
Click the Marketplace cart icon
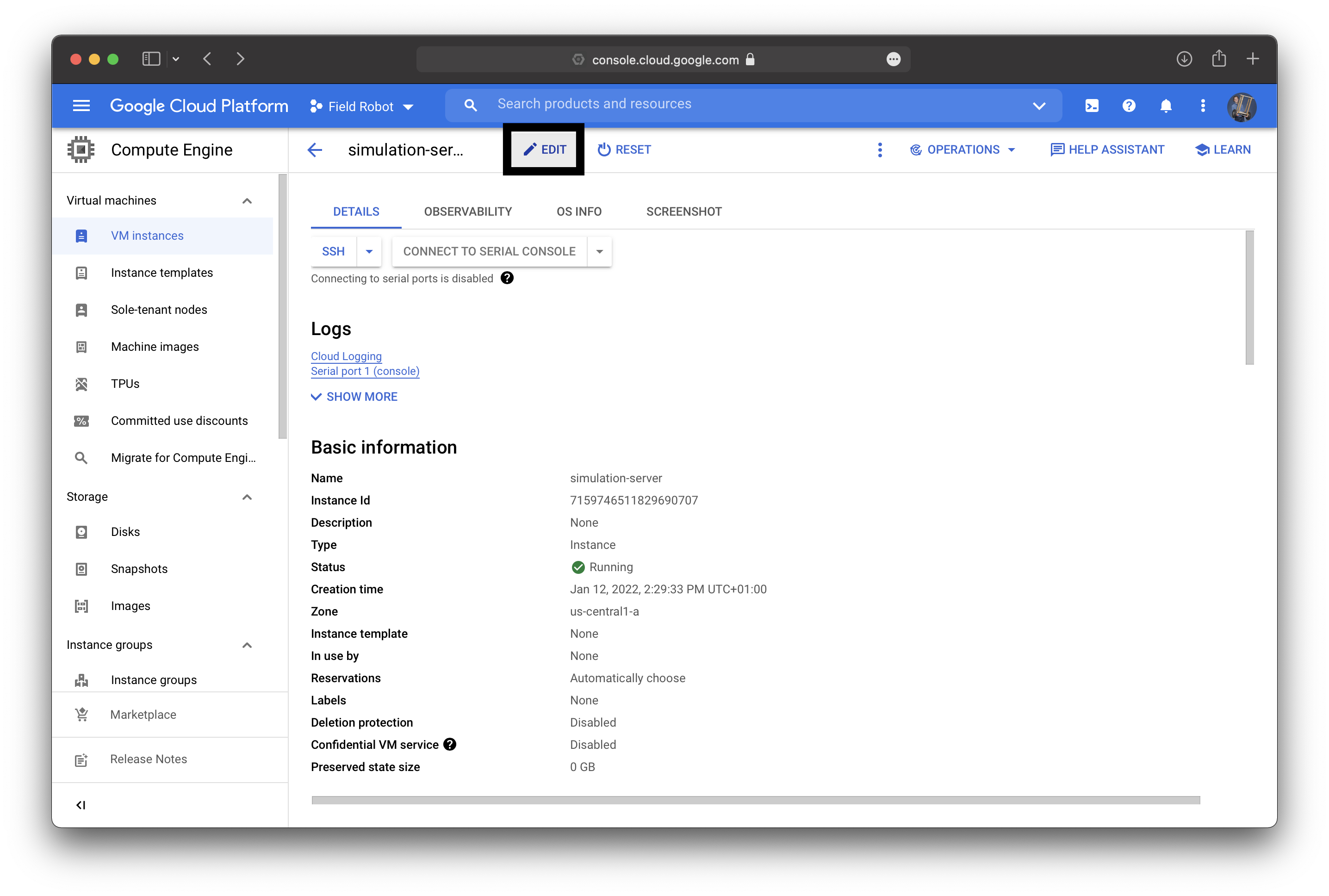tap(82, 715)
